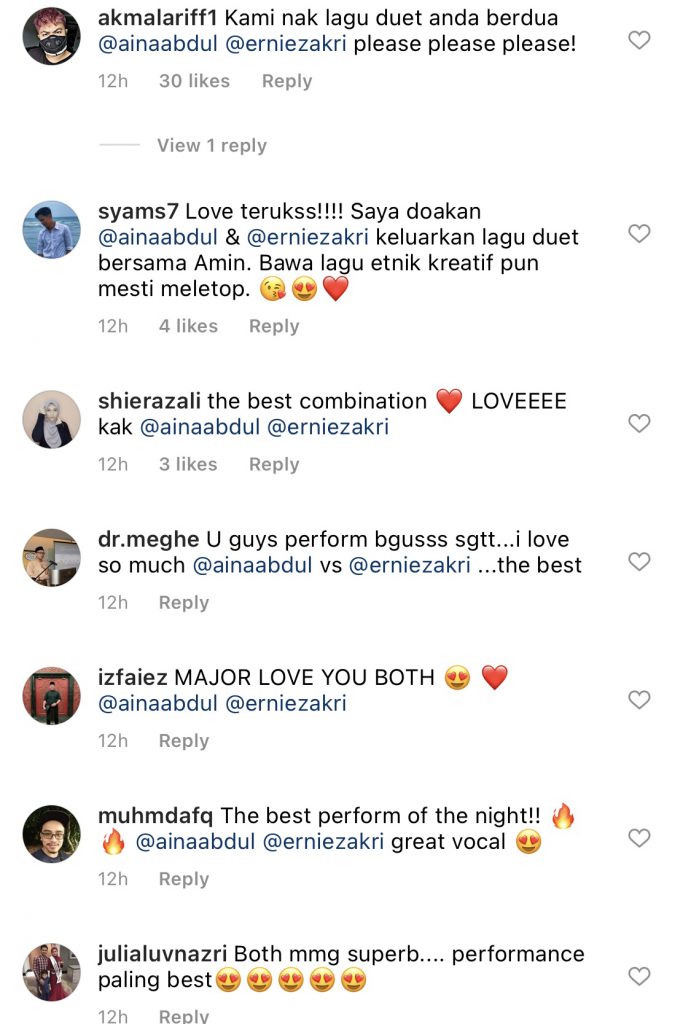This screenshot has width=691, height=1024.
Task: Open syams7's avatar thumbnail
Action: click(51, 229)
